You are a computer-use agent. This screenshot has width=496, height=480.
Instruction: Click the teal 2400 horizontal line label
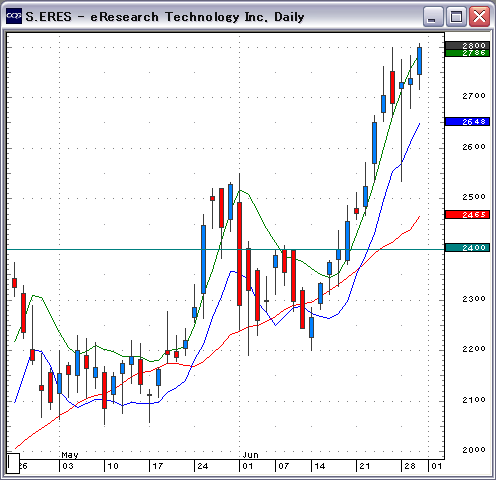coord(467,247)
